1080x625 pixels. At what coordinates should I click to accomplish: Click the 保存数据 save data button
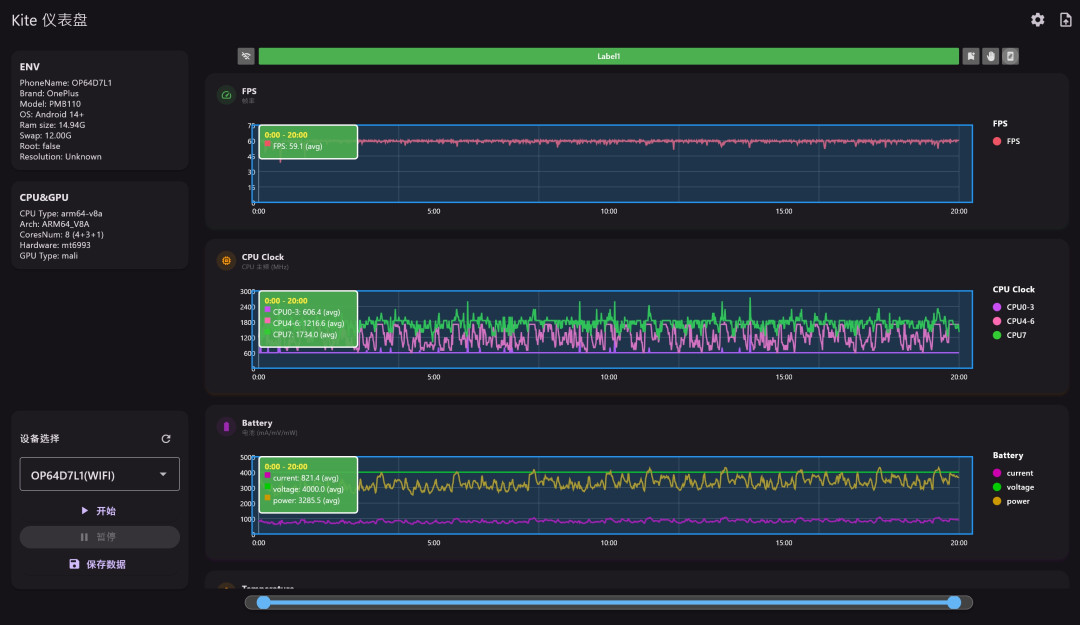click(x=99, y=564)
